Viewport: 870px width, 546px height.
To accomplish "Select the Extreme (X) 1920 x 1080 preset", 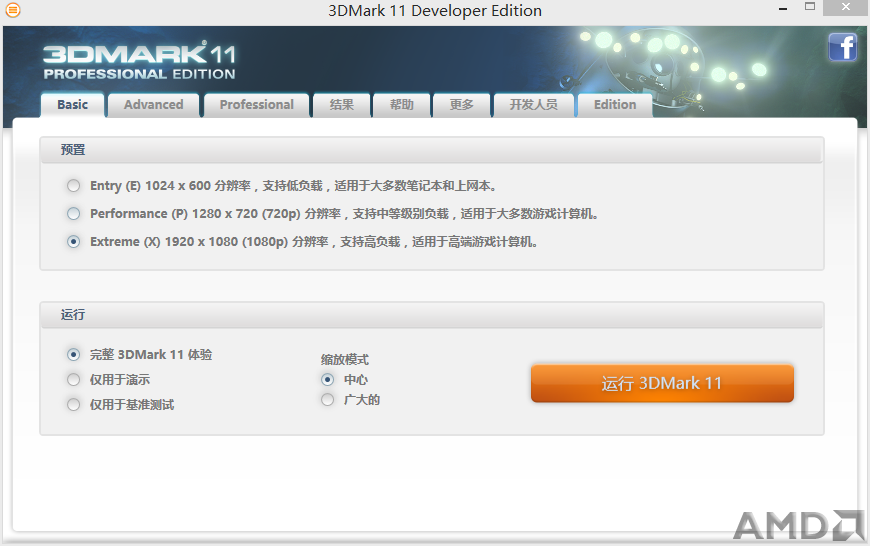I will point(73,242).
